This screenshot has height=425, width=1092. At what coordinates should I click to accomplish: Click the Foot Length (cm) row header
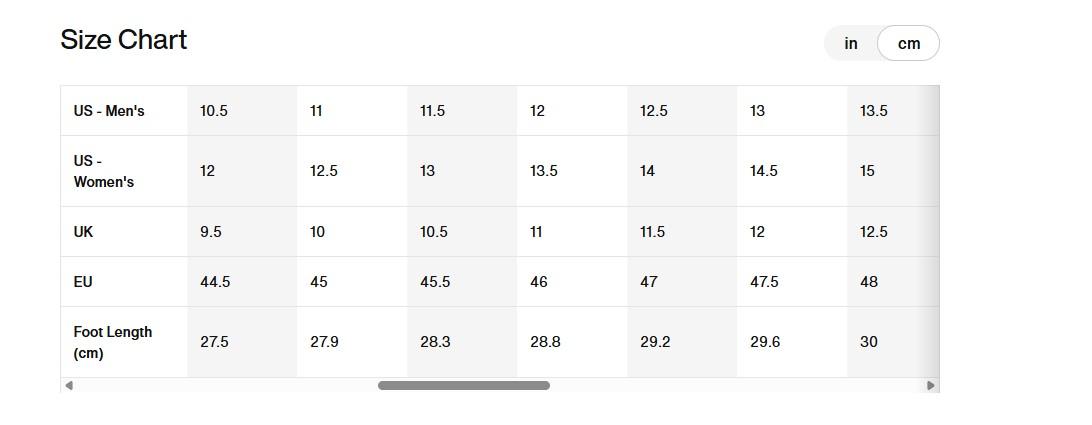[112, 342]
